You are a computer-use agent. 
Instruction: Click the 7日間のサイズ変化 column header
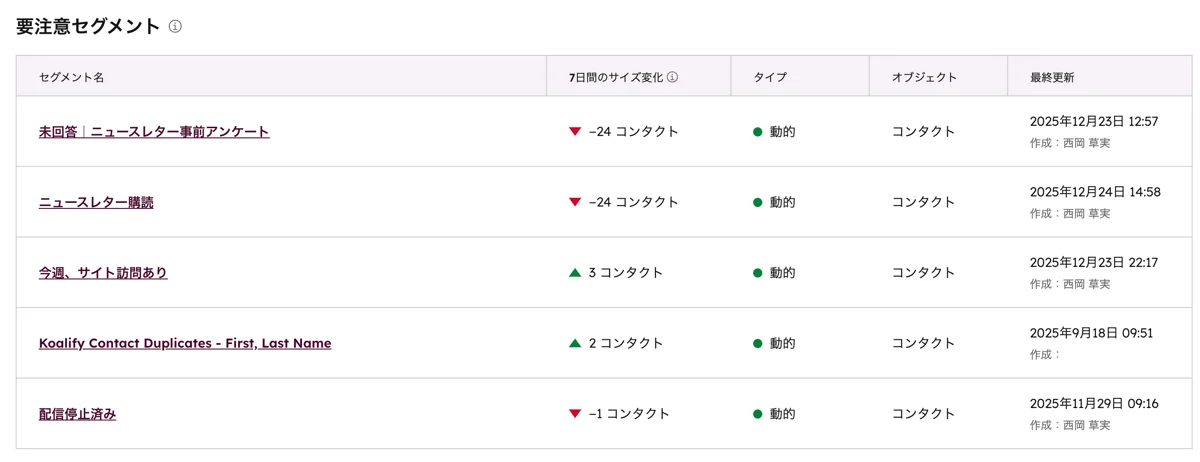pos(615,77)
